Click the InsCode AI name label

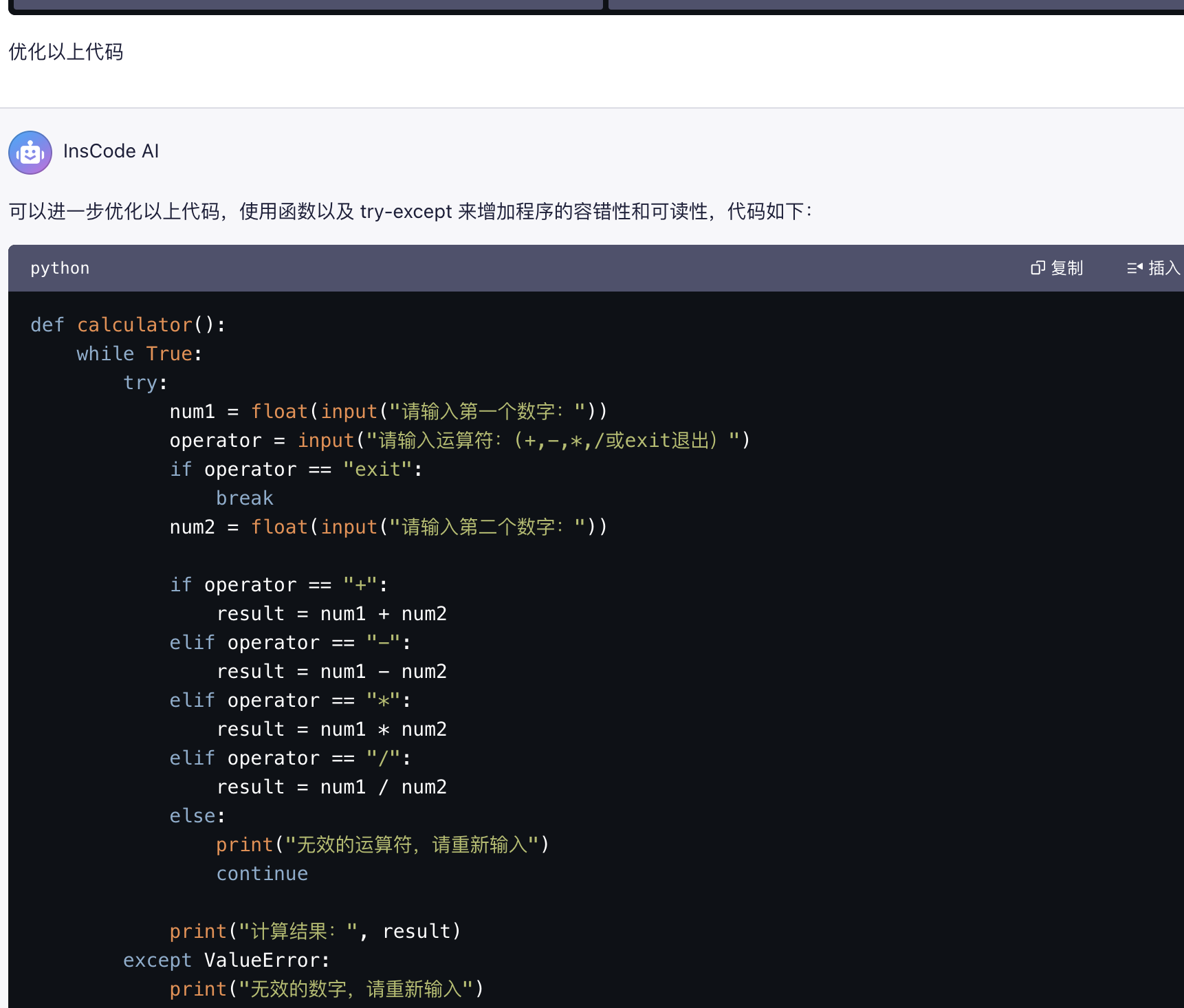click(x=111, y=151)
